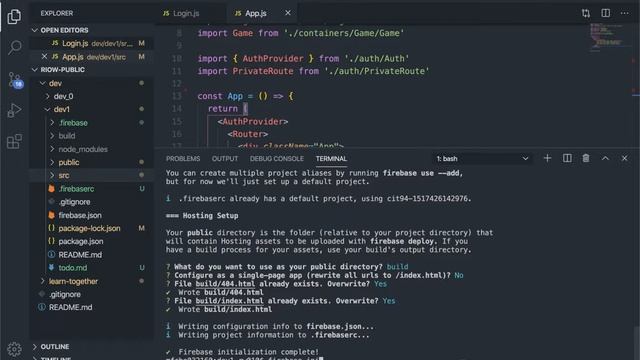Maximize the terminal panel with up chevron
This screenshot has height=360, width=640.
605,158
